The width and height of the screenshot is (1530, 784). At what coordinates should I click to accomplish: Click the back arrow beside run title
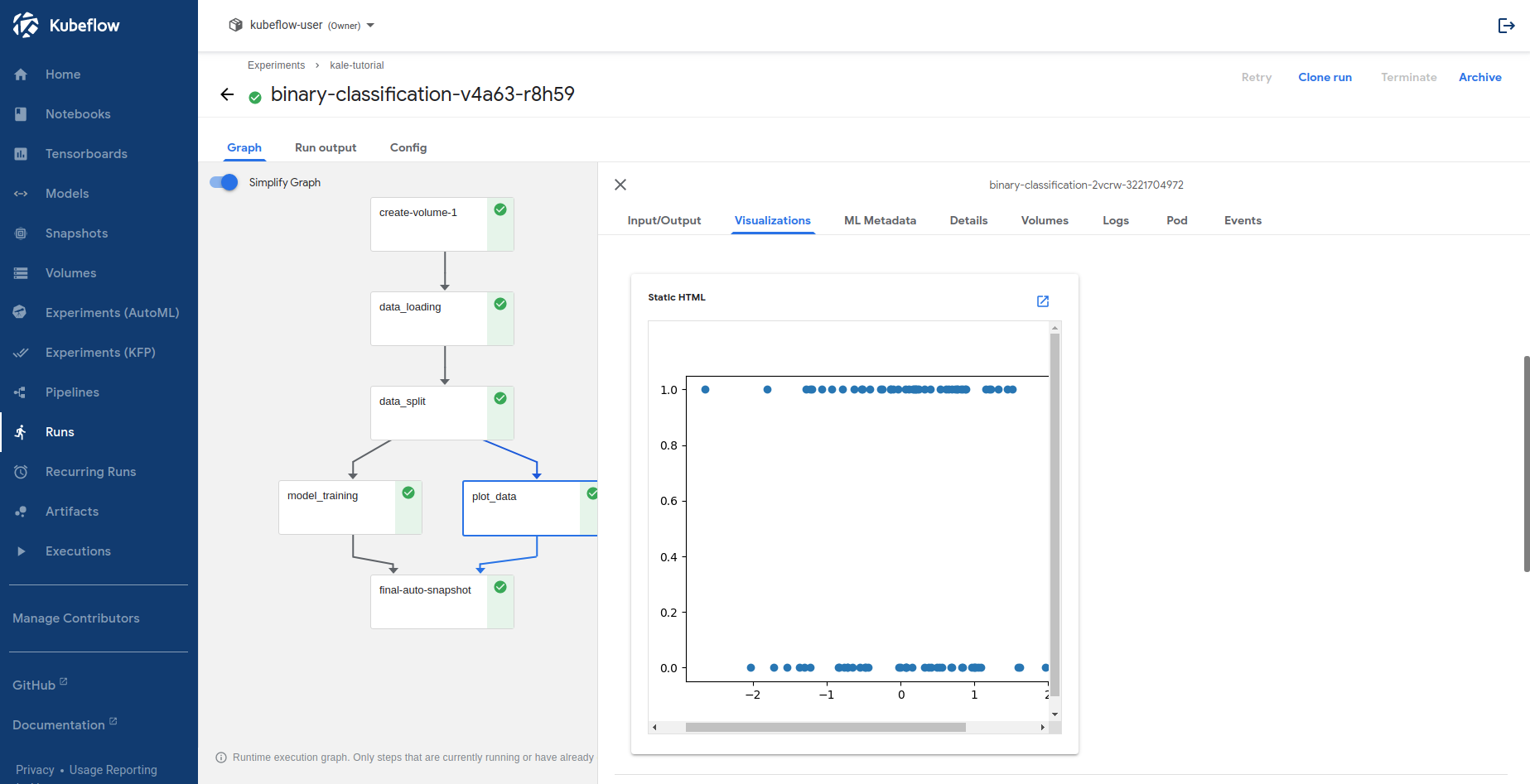[x=227, y=94]
